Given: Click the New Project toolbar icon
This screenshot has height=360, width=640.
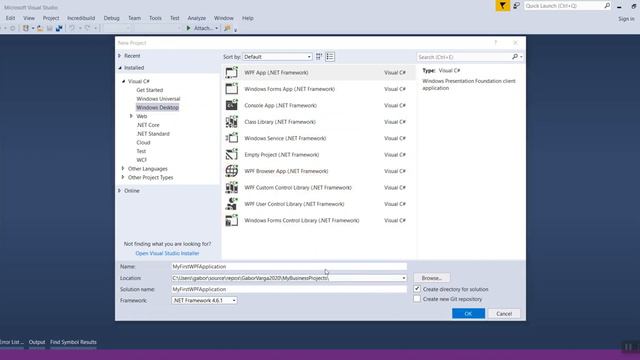Looking at the screenshot, I should click(x=26, y=28).
